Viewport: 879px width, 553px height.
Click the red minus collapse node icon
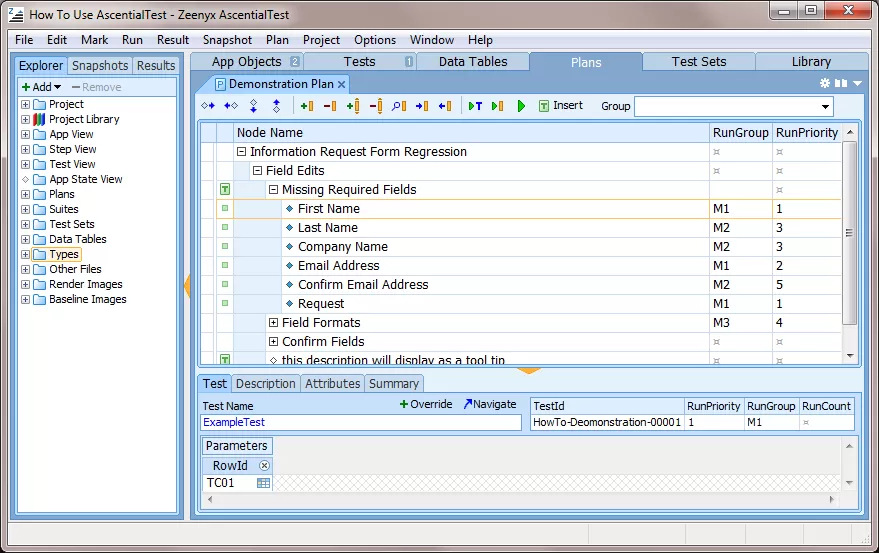click(330, 105)
